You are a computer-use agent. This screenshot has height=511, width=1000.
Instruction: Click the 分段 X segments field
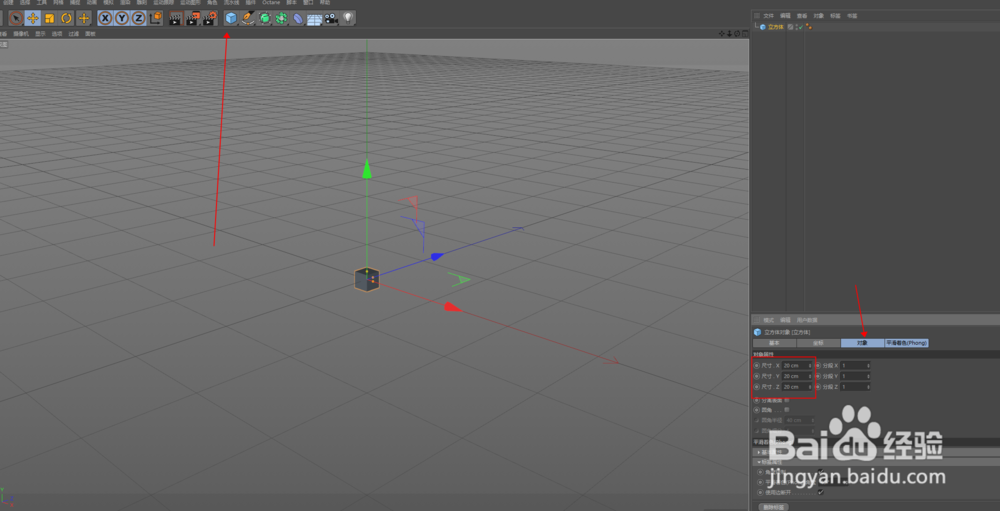[855, 366]
